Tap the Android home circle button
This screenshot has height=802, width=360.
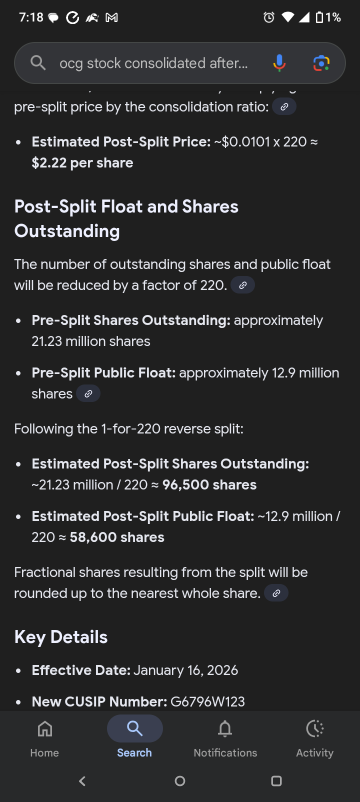[179, 781]
